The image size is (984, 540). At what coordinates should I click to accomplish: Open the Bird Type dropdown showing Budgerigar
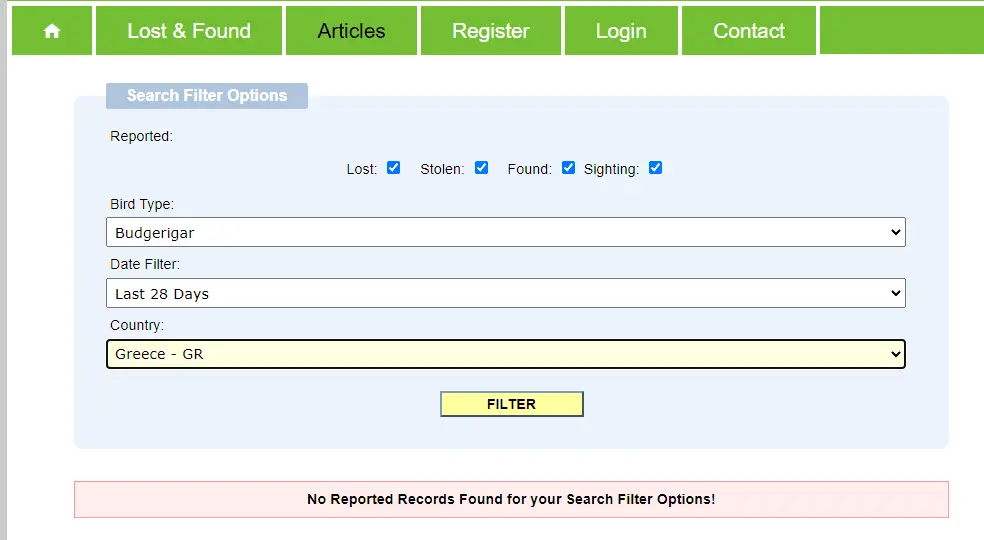(506, 232)
